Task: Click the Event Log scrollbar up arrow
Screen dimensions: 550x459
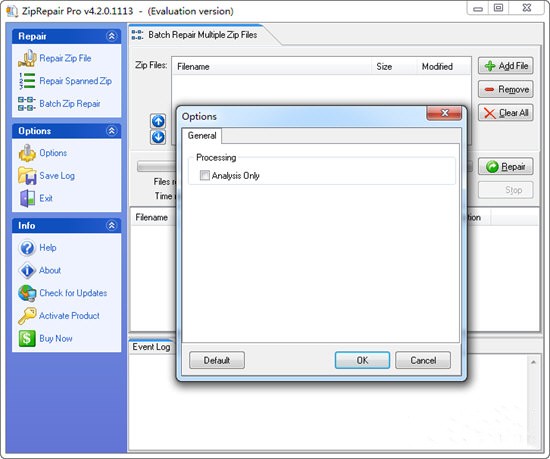Action: pos(533,362)
